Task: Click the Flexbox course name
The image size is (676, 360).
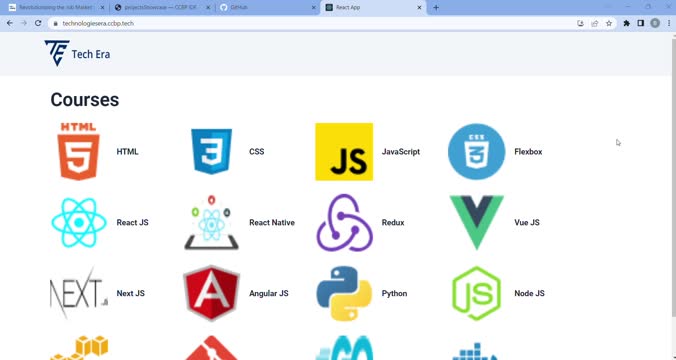Action: [528, 152]
